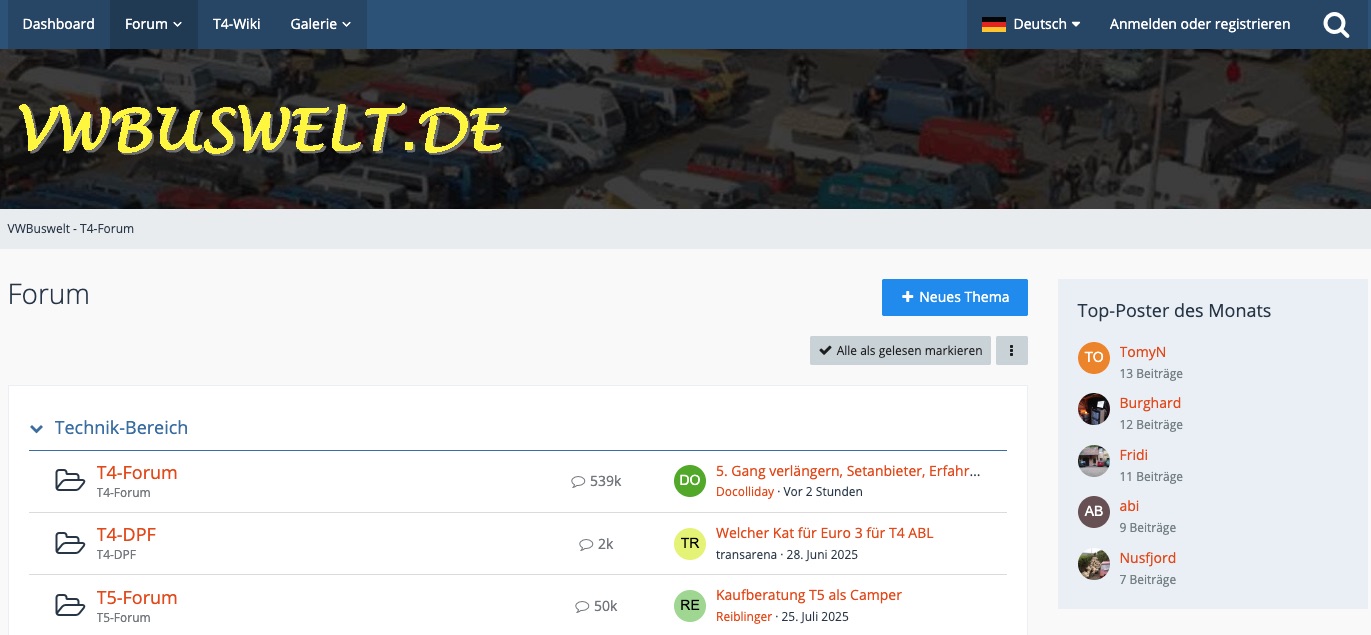1371x635 pixels.
Task: Click the green DO avatar
Action: pyautogui.click(x=690, y=481)
